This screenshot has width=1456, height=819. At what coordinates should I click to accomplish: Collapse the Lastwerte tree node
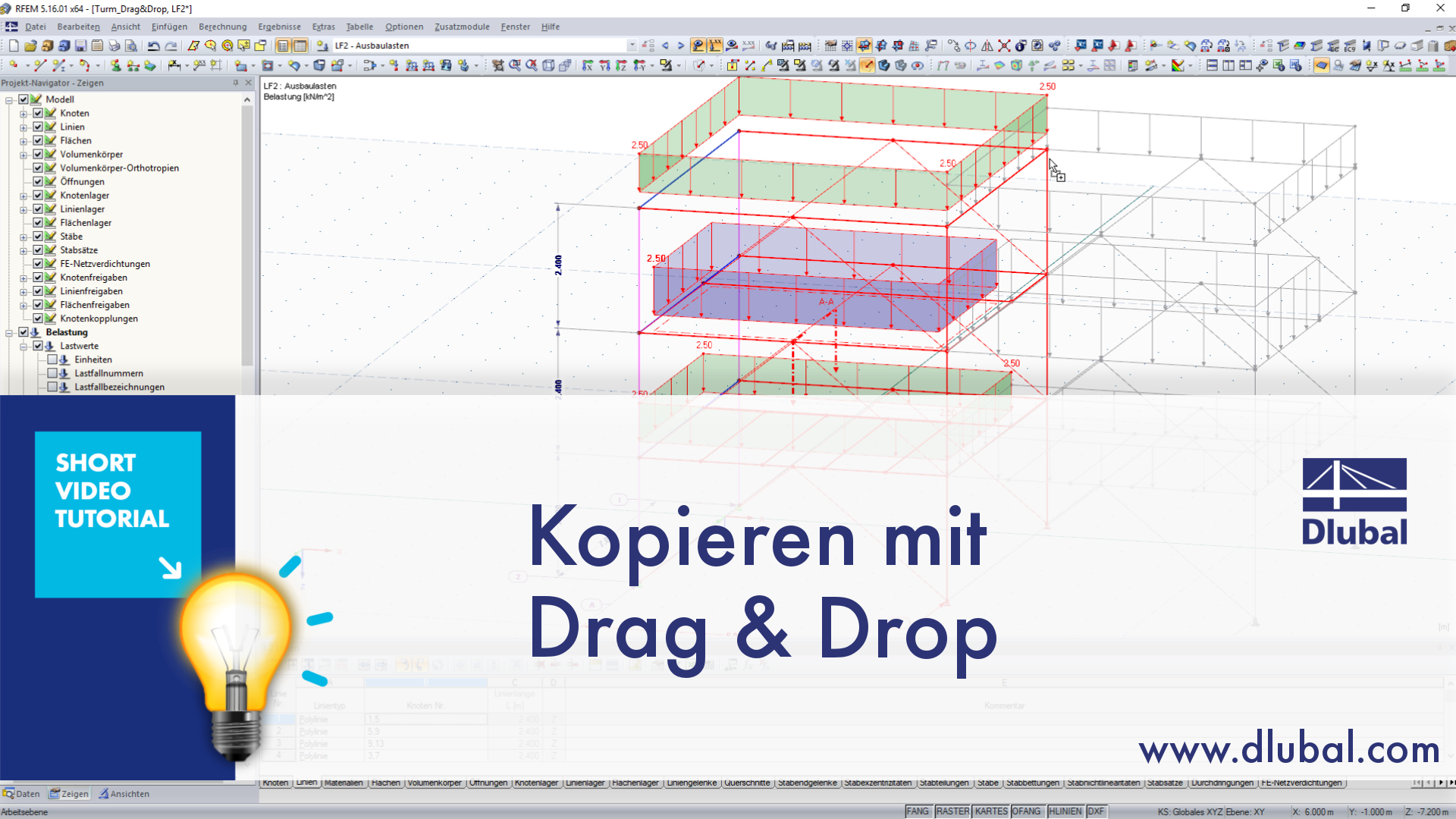[x=24, y=346]
